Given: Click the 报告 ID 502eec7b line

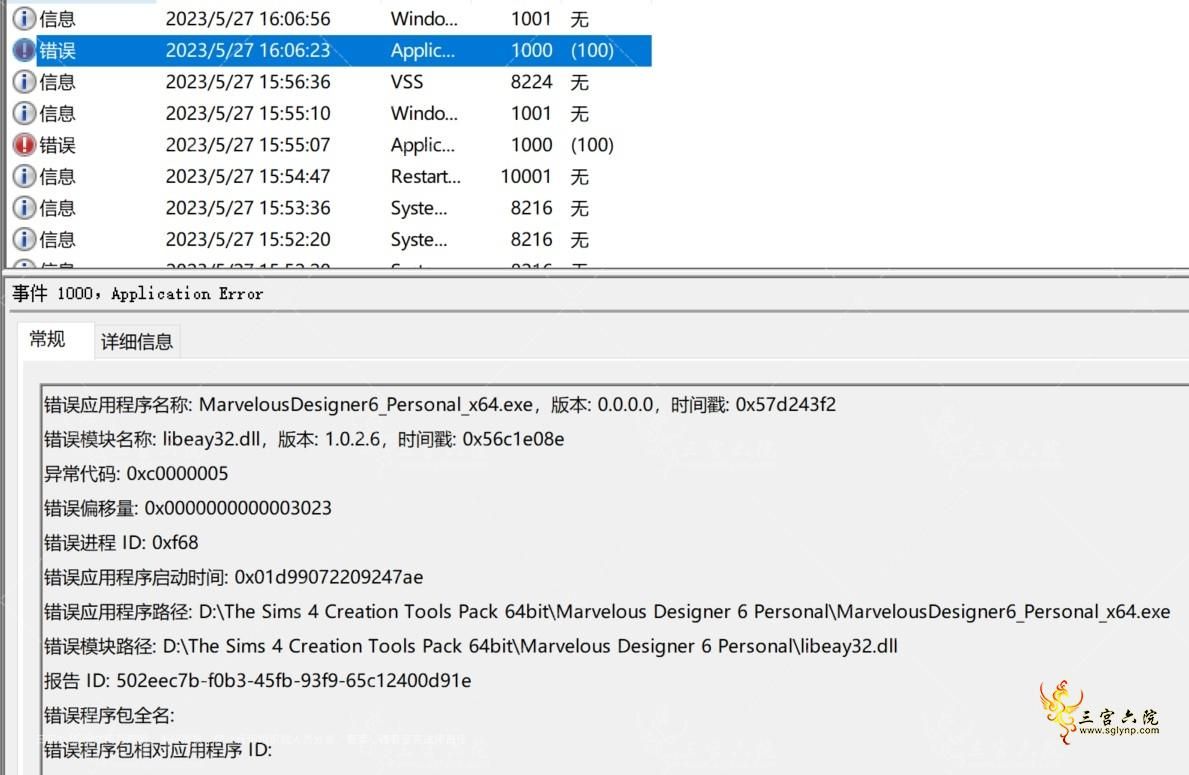Looking at the screenshot, I should 258,681.
